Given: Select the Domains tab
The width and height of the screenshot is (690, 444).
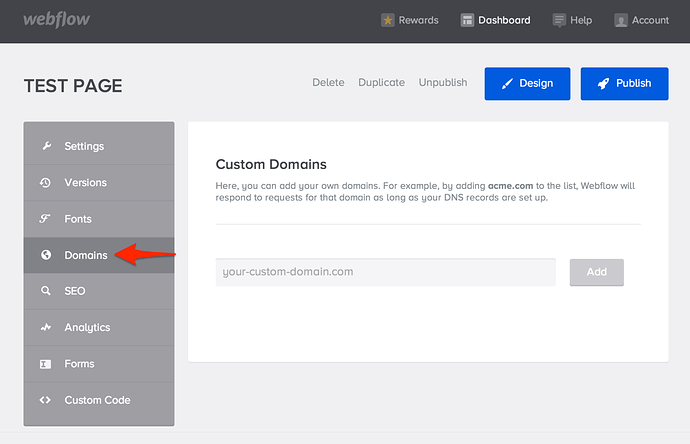Looking at the screenshot, I should pos(99,255).
